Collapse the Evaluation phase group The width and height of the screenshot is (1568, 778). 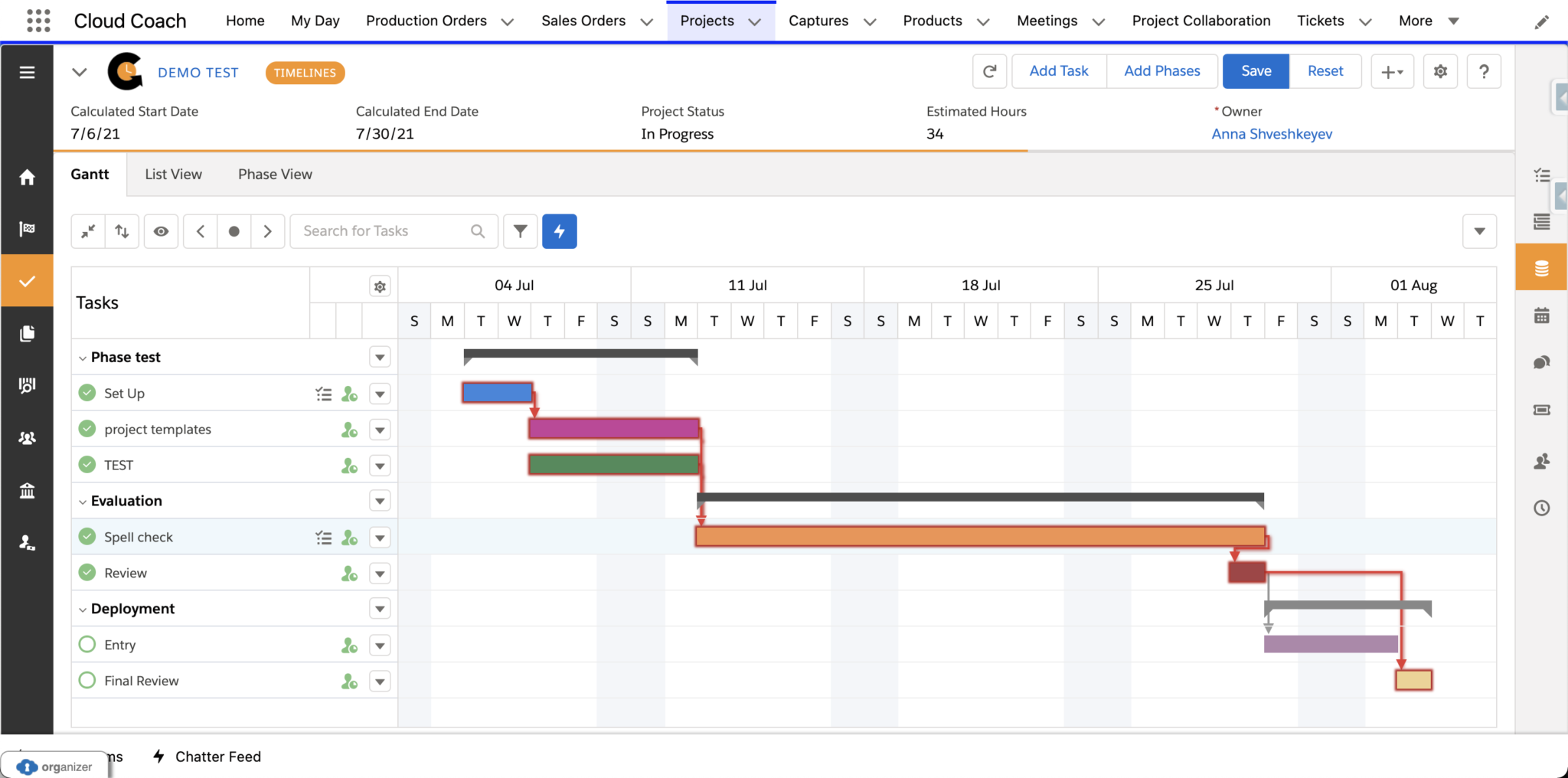pyautogui.click(x=83, y=502)
